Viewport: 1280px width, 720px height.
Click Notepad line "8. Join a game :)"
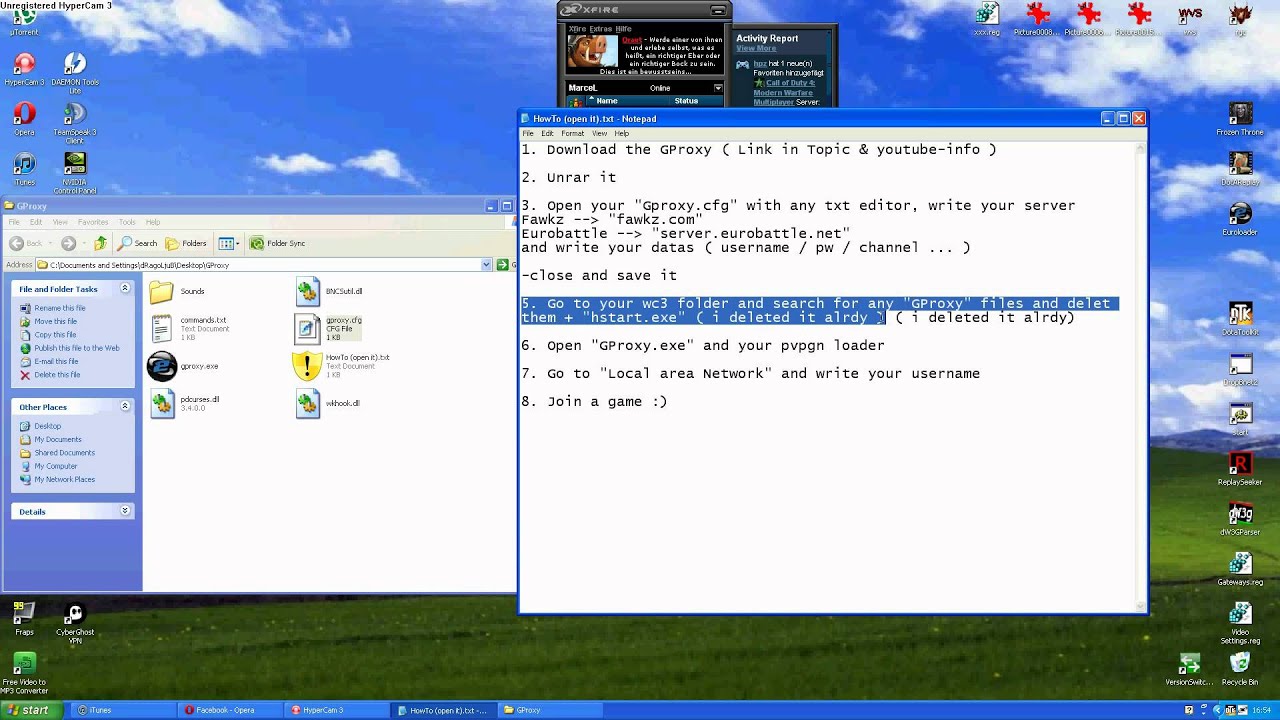(x=594, y=401)
